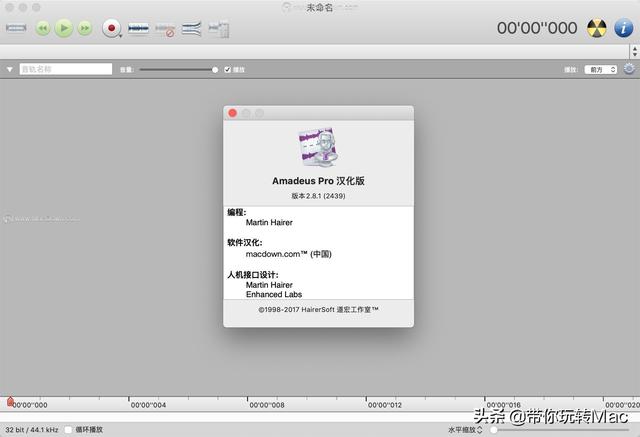Close the About Amadeus Pro dialog
The height and width of the screenshot is (437, 640).
click(x=233, y=113)
